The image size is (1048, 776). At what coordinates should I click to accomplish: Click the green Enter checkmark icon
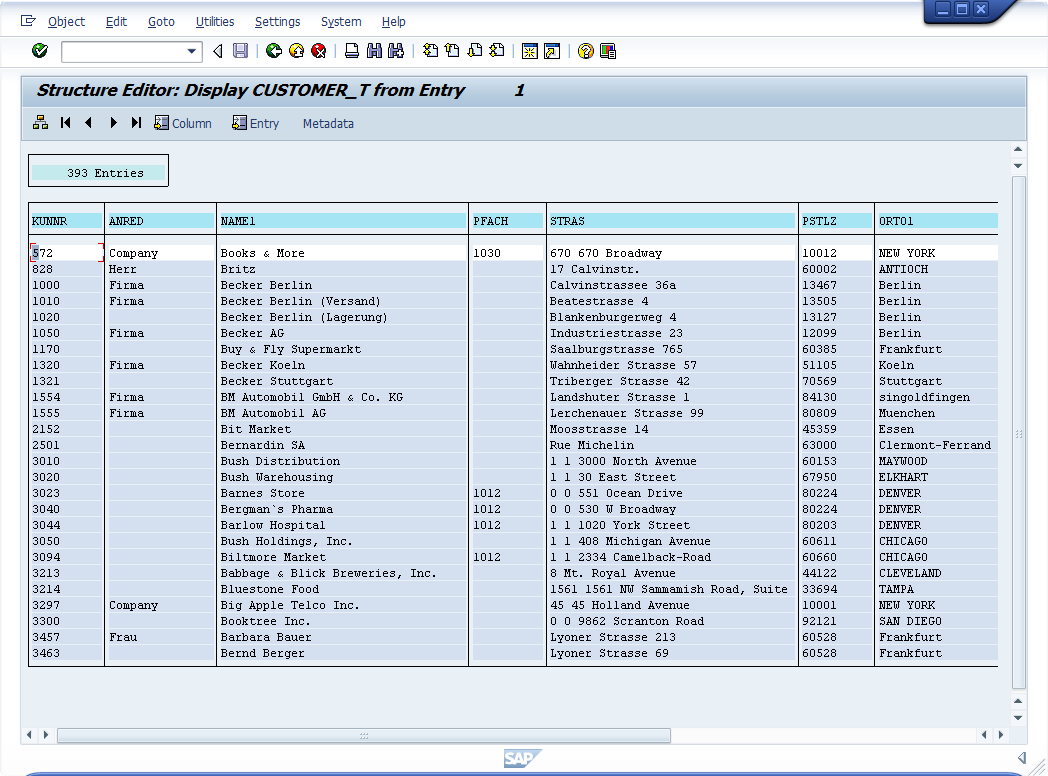[40, 51]
